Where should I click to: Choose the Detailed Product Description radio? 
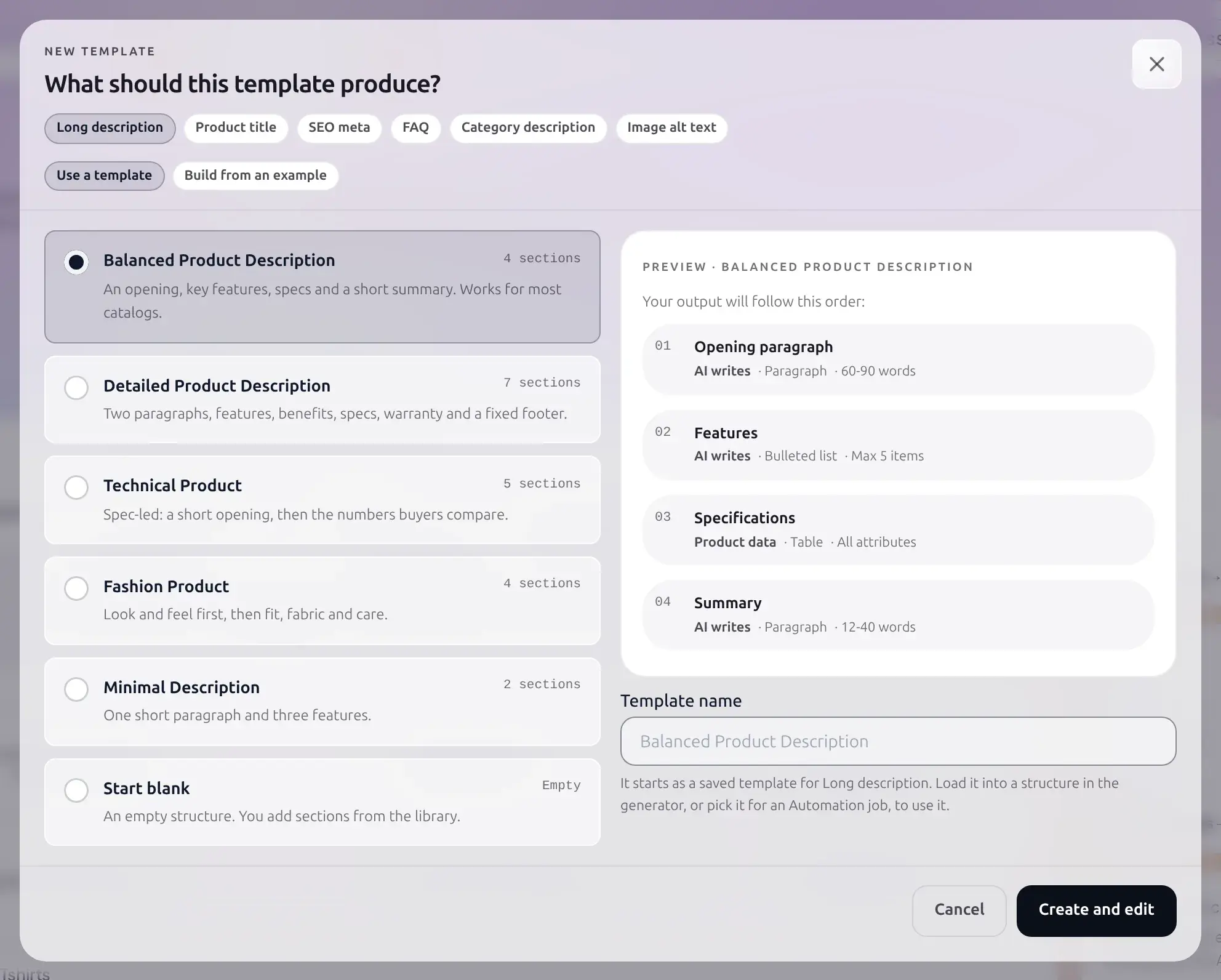[76, 388]
